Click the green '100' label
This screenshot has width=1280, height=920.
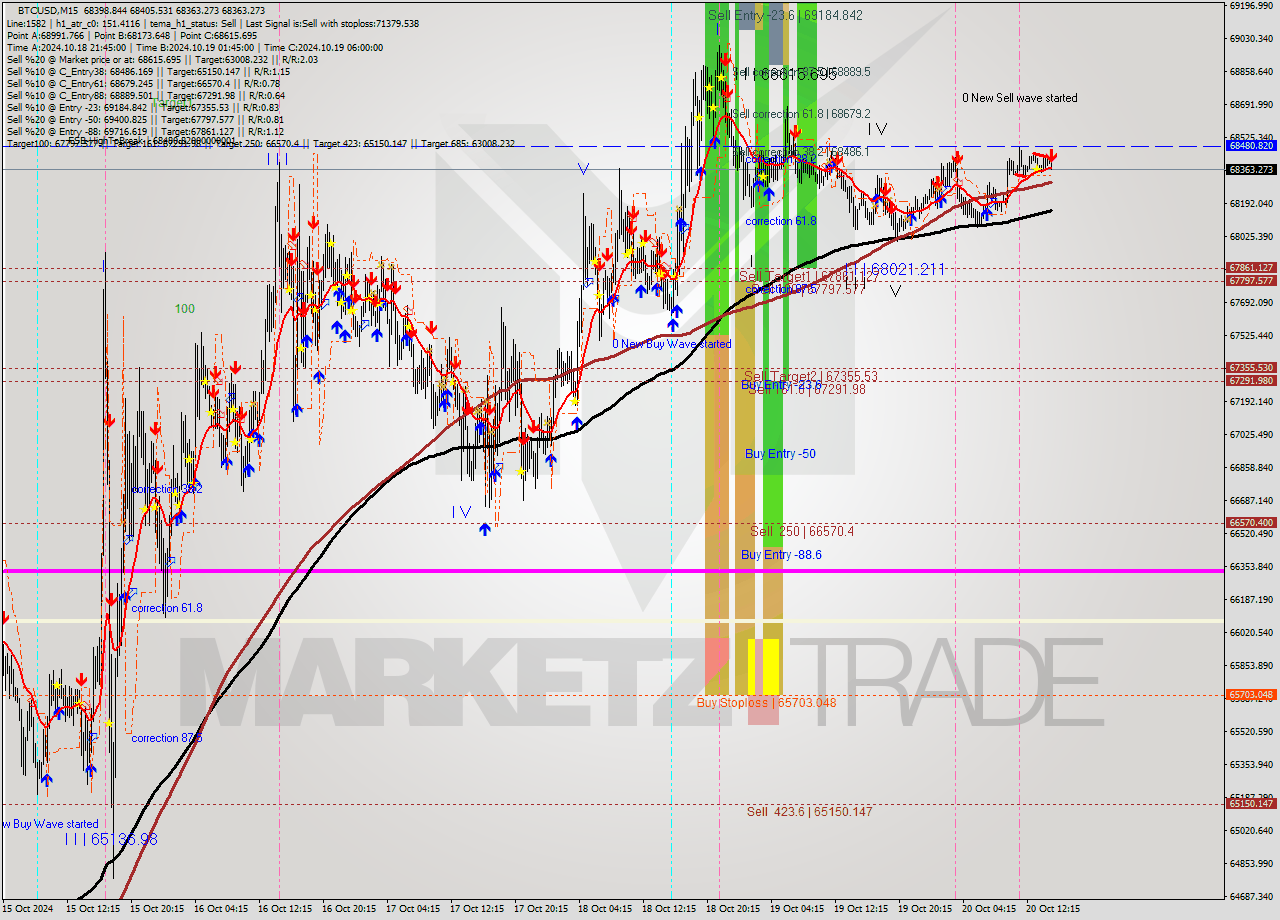[185, 309]
